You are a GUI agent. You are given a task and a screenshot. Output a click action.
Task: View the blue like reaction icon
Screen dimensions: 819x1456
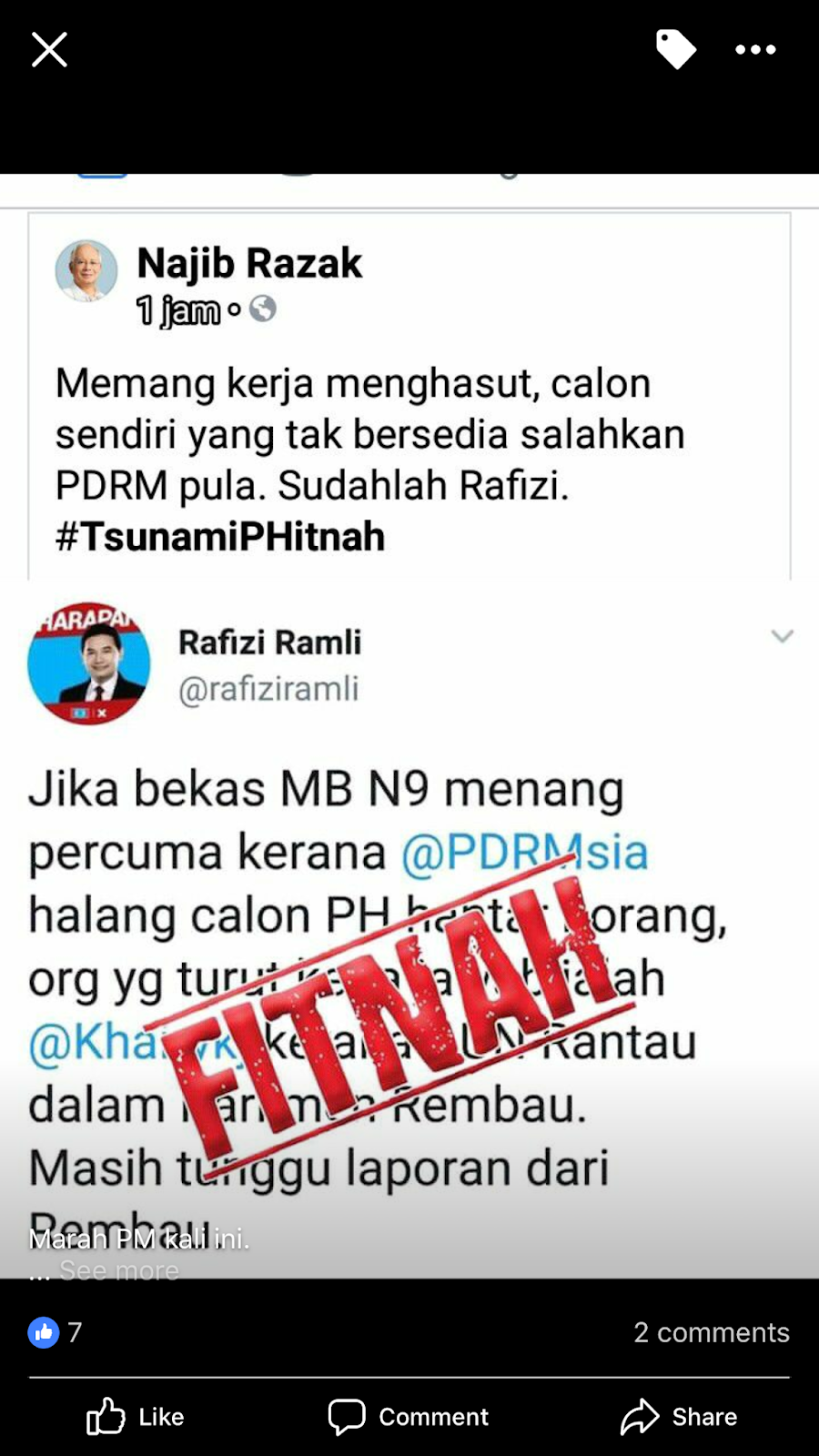44,1332
